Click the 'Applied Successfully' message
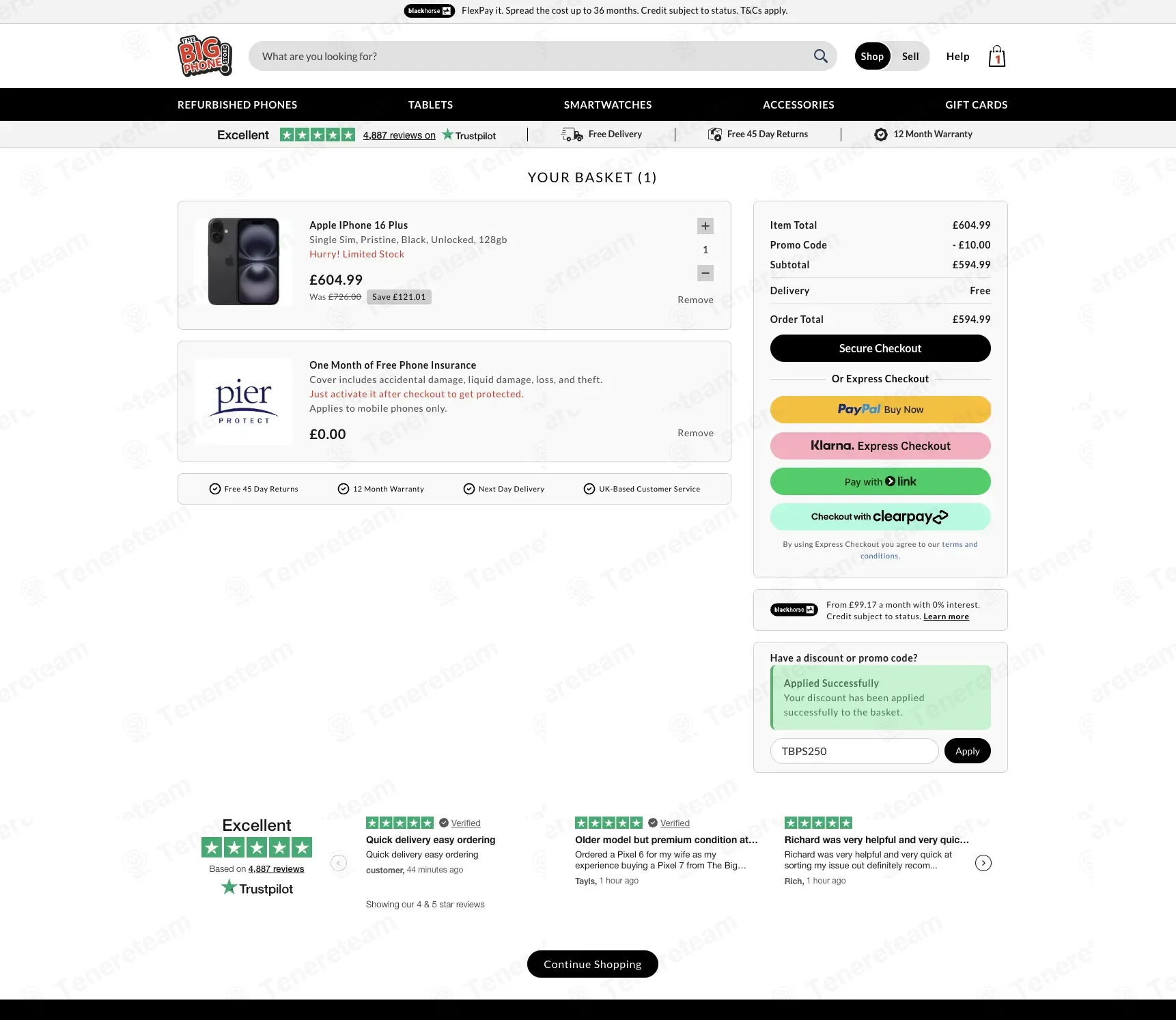1176x1020 pixels. coord(880,697)
